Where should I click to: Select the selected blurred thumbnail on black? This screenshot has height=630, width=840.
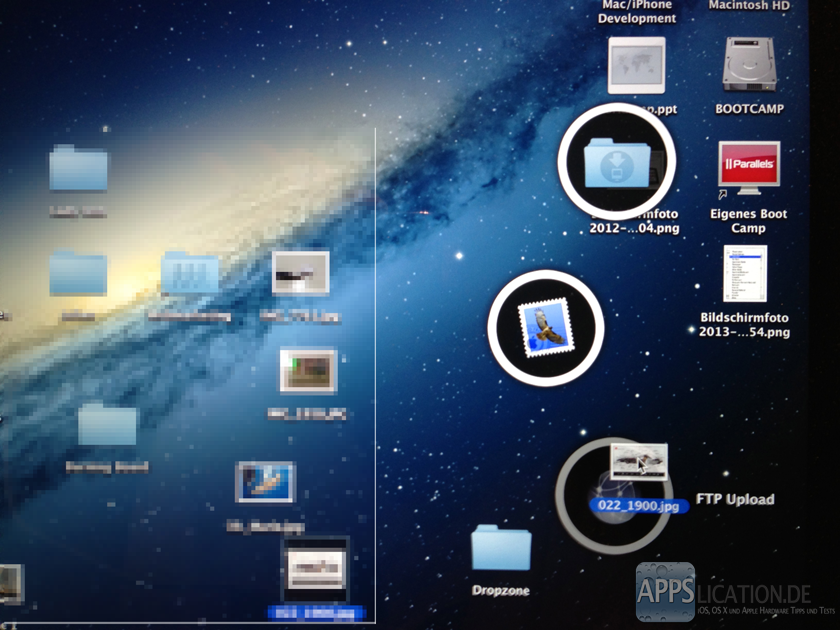[315, 569]
